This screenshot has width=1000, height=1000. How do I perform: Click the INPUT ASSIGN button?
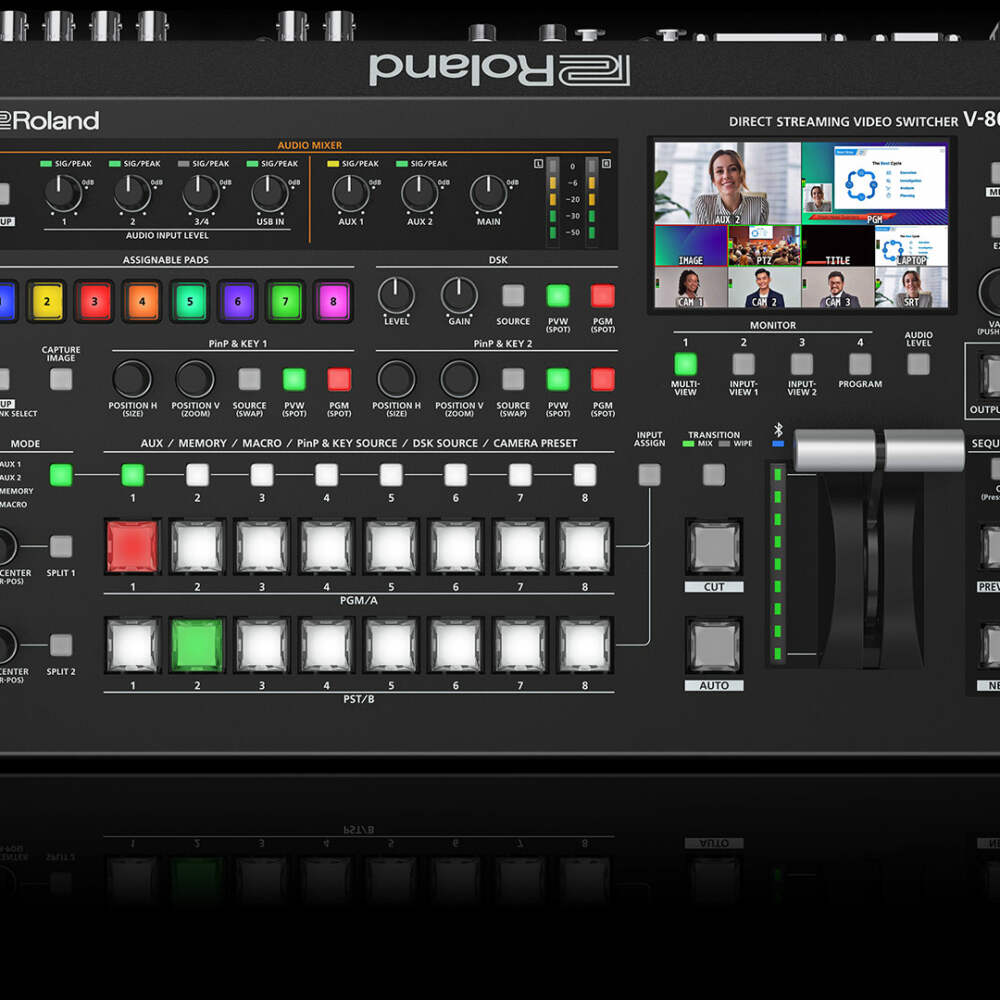coord(649,475)
